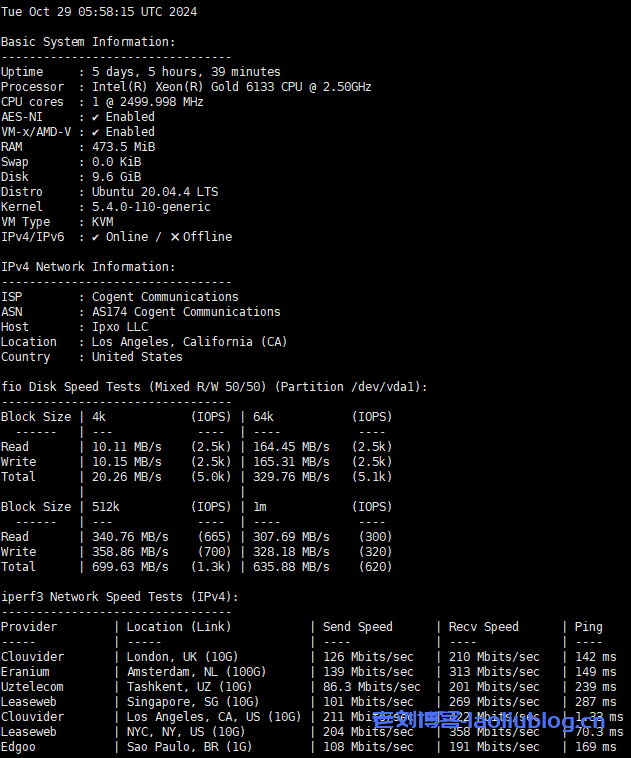Click the Send Speed column header

pyautogui.click(x=357, y=627)
